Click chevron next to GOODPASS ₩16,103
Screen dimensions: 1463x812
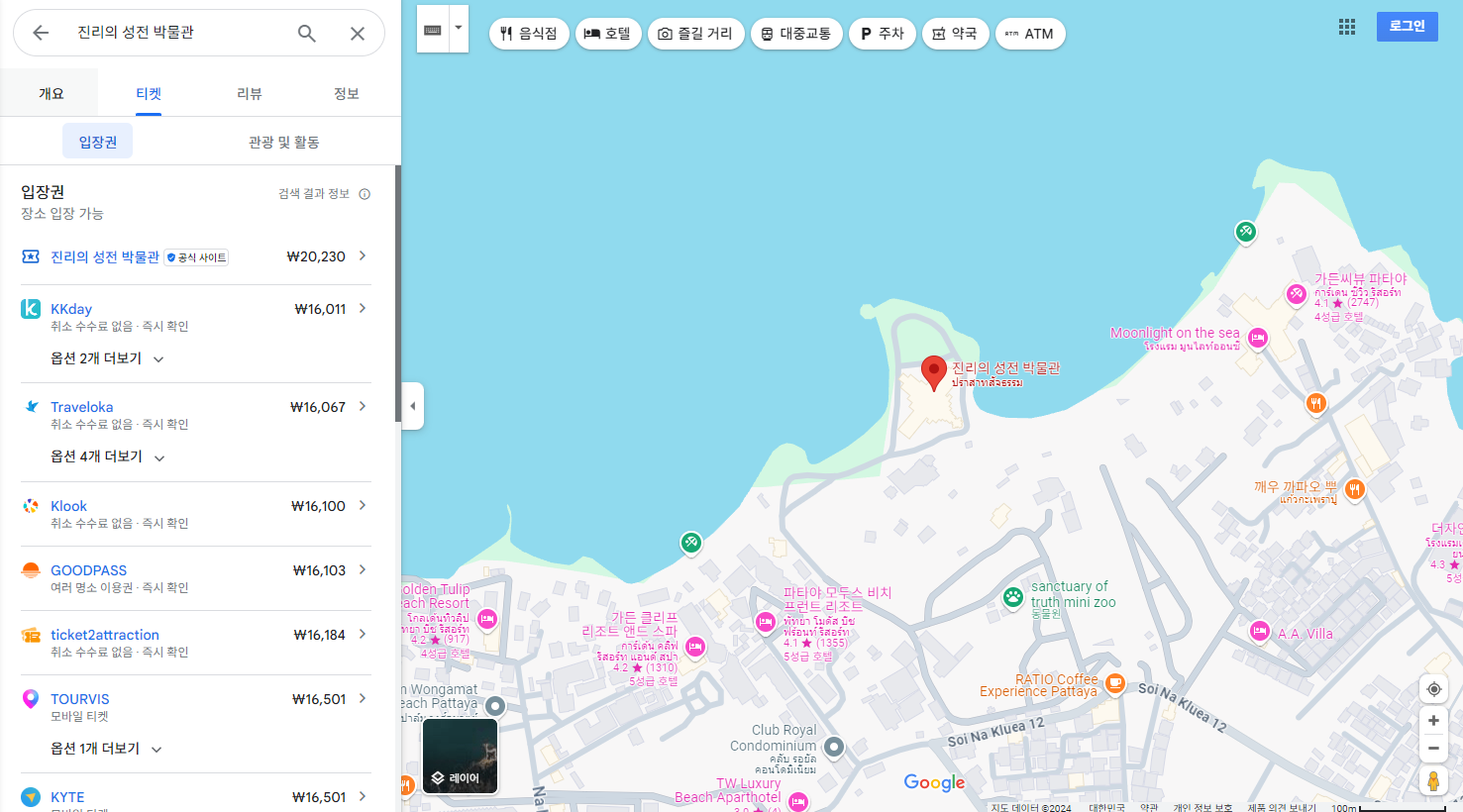pyautogui.click(x=363, y=569)
